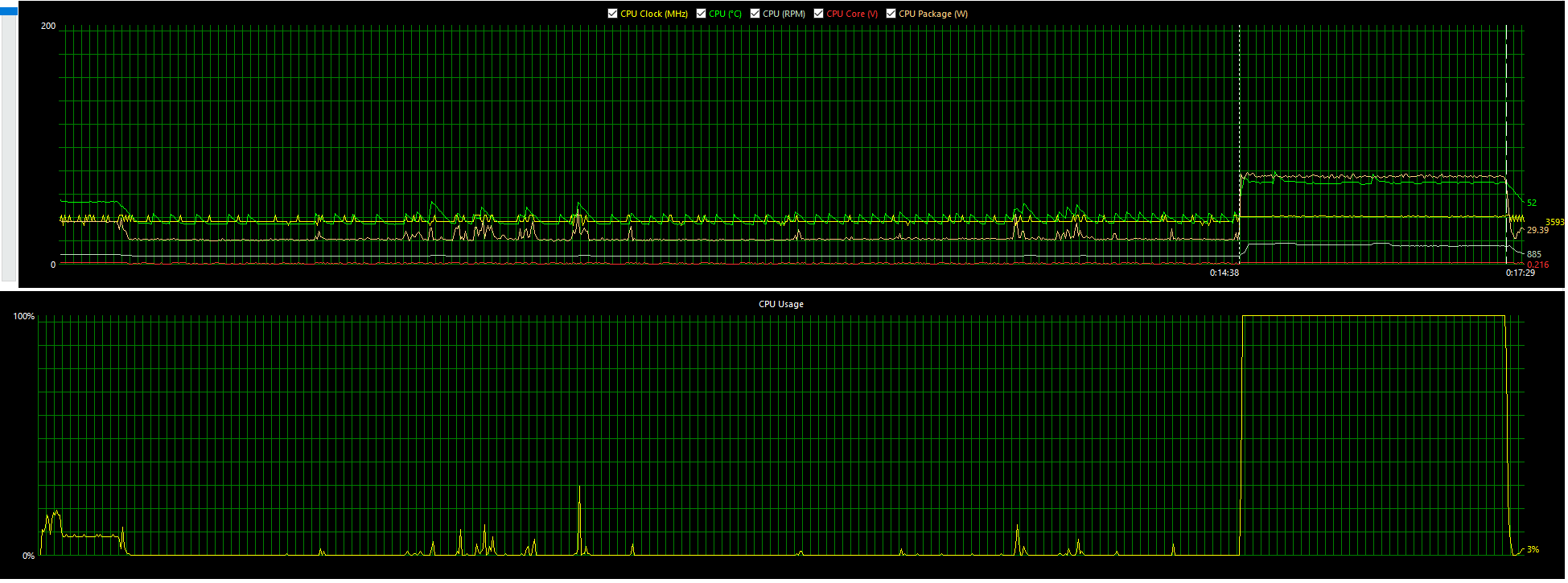Select the 0:17:29 time marker label

coord(1521,273)
